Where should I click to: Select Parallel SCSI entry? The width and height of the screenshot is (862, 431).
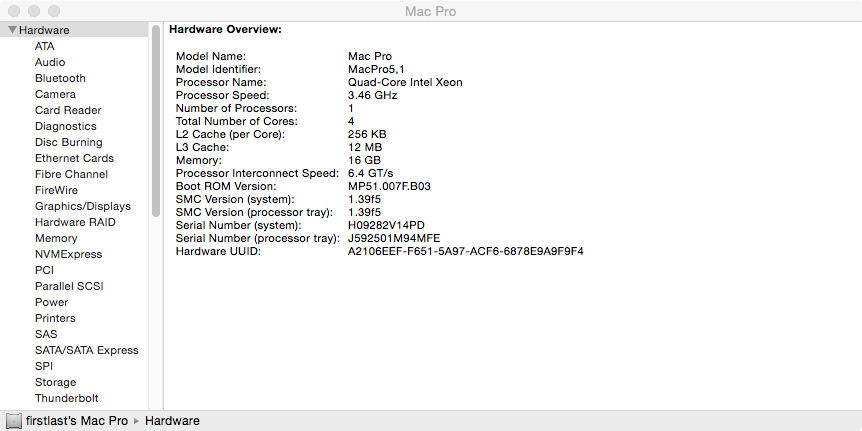click(x=69, y=286)
